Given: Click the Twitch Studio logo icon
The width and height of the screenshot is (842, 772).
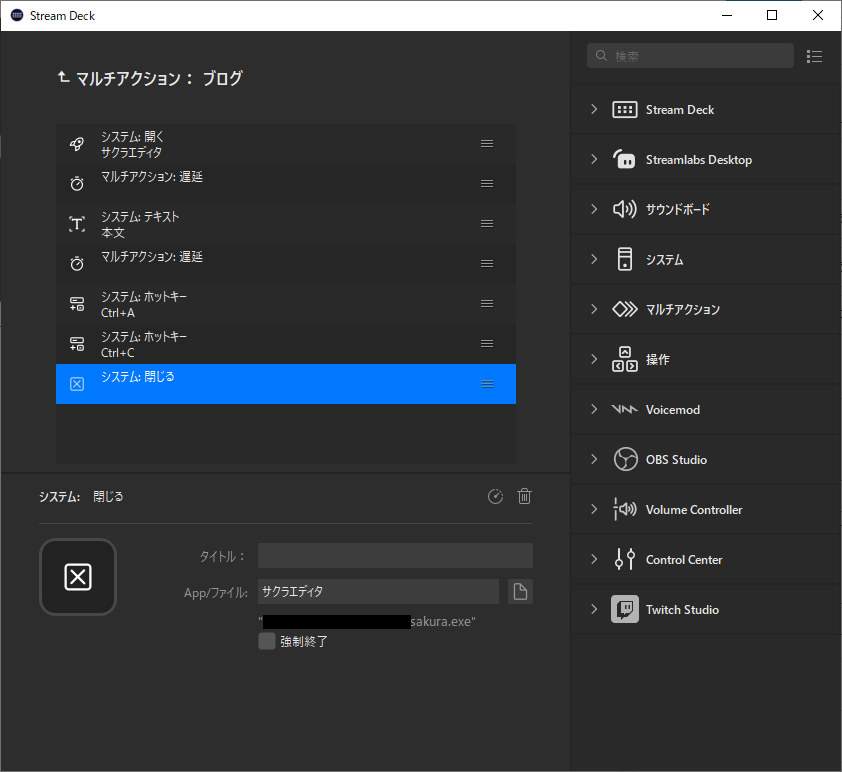Looking at the screenshot, I should click(625, 609).
